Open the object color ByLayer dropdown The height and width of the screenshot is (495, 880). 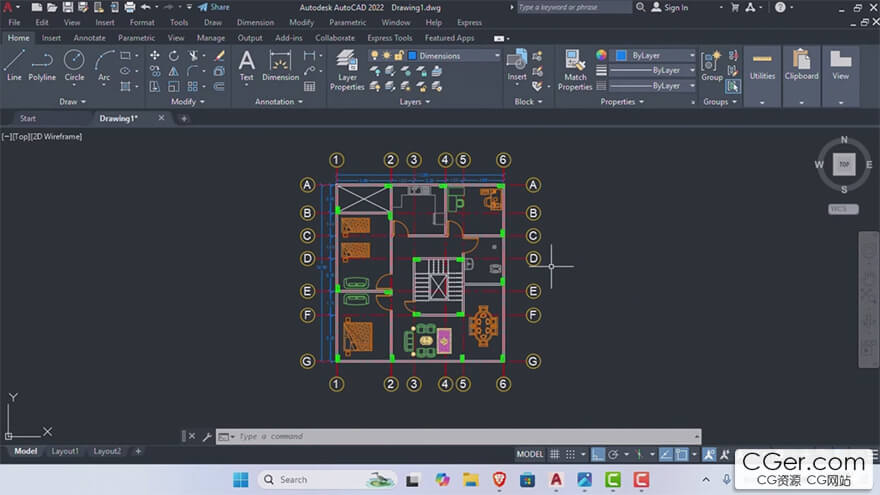coord(654,55)
